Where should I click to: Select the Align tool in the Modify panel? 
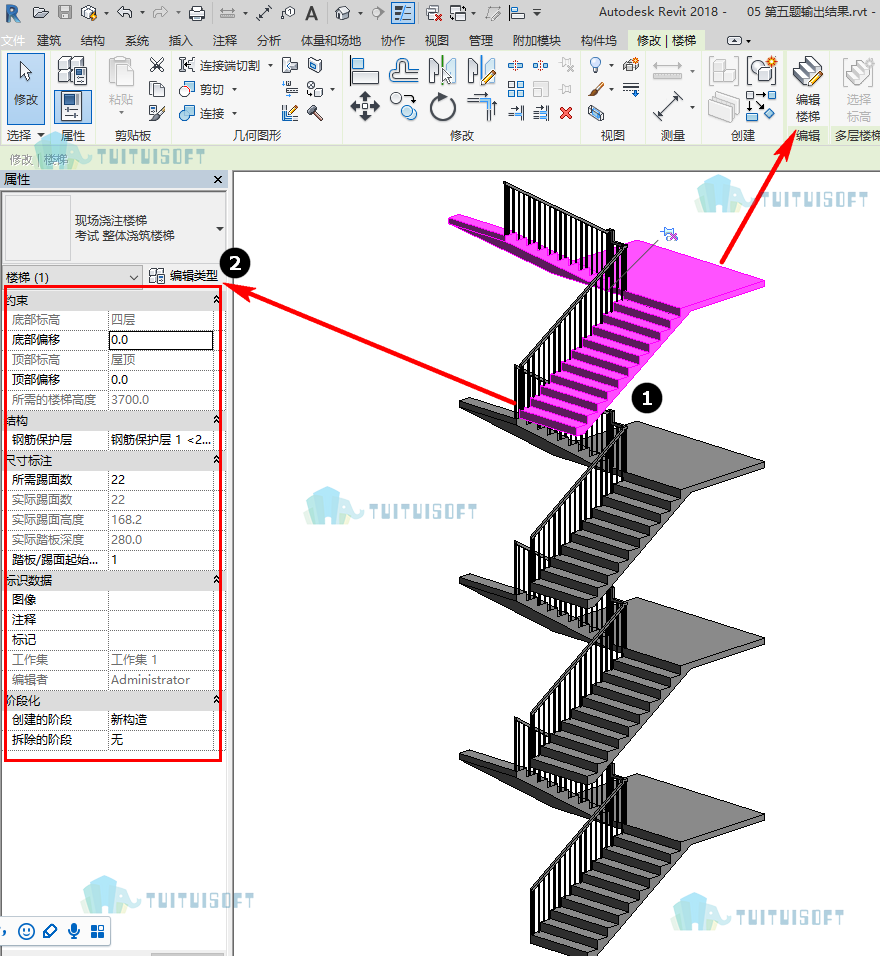click(x=364, y=70)
